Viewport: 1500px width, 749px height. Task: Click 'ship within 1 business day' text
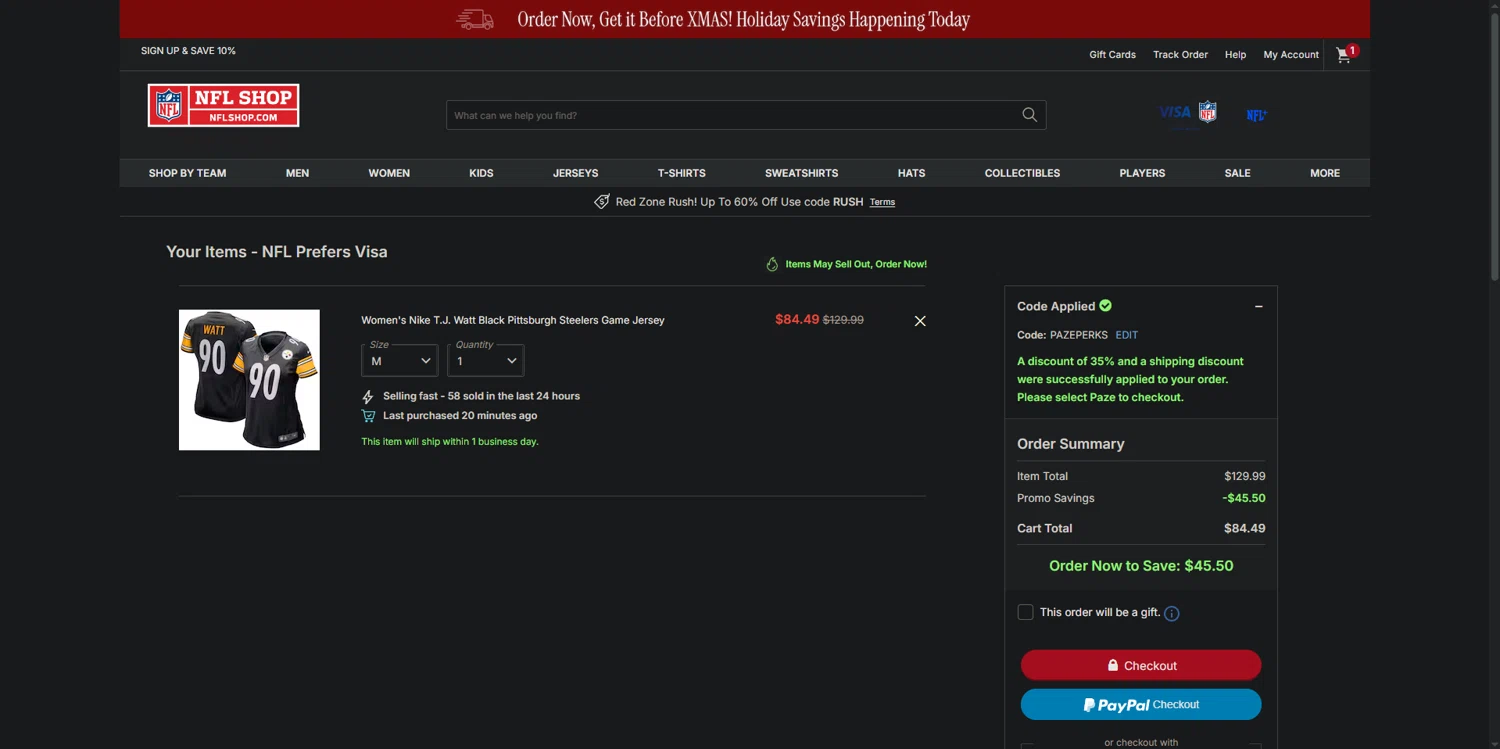click(x=450, y=441)
